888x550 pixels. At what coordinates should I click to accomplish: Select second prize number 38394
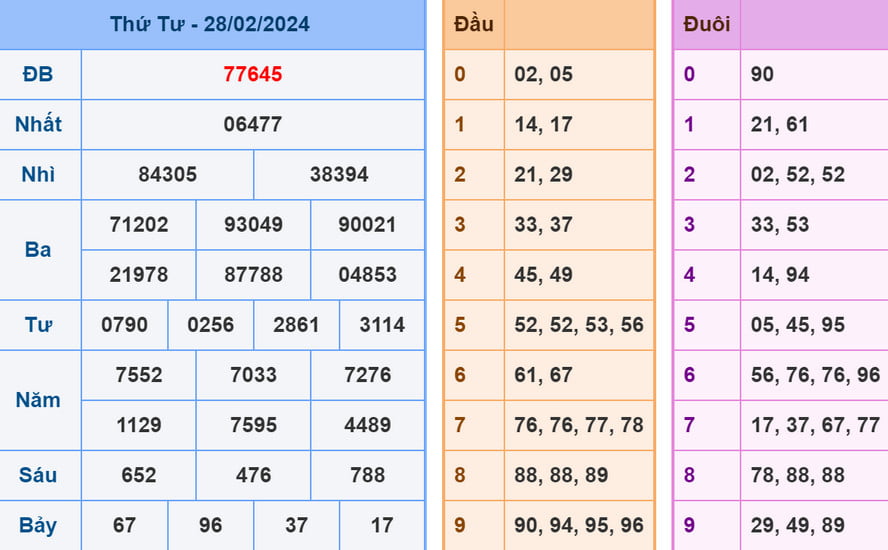pyautogui.click(x=339, y=174)
